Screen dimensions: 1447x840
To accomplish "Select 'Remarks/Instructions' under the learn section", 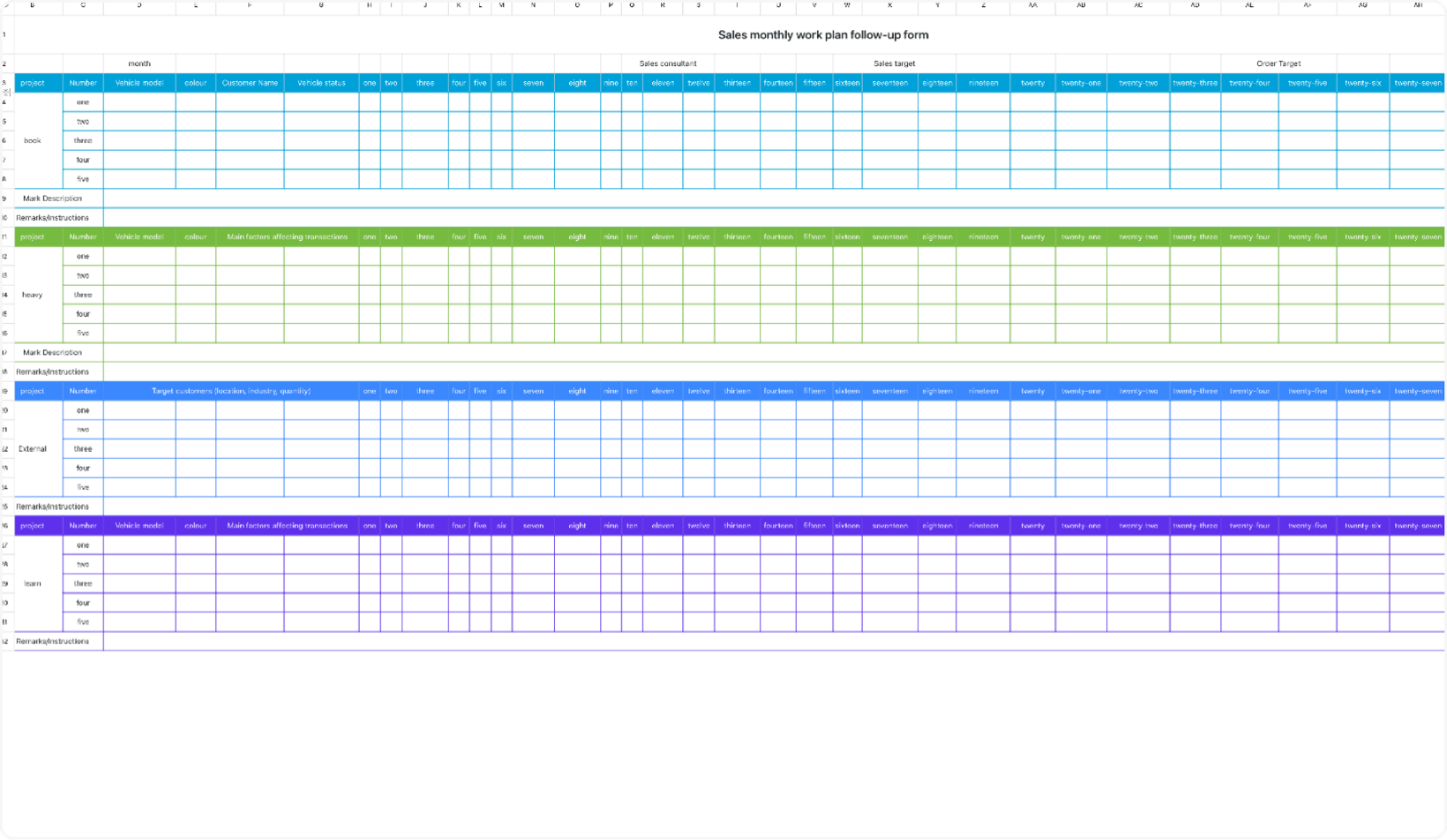I will coord(53,641).
